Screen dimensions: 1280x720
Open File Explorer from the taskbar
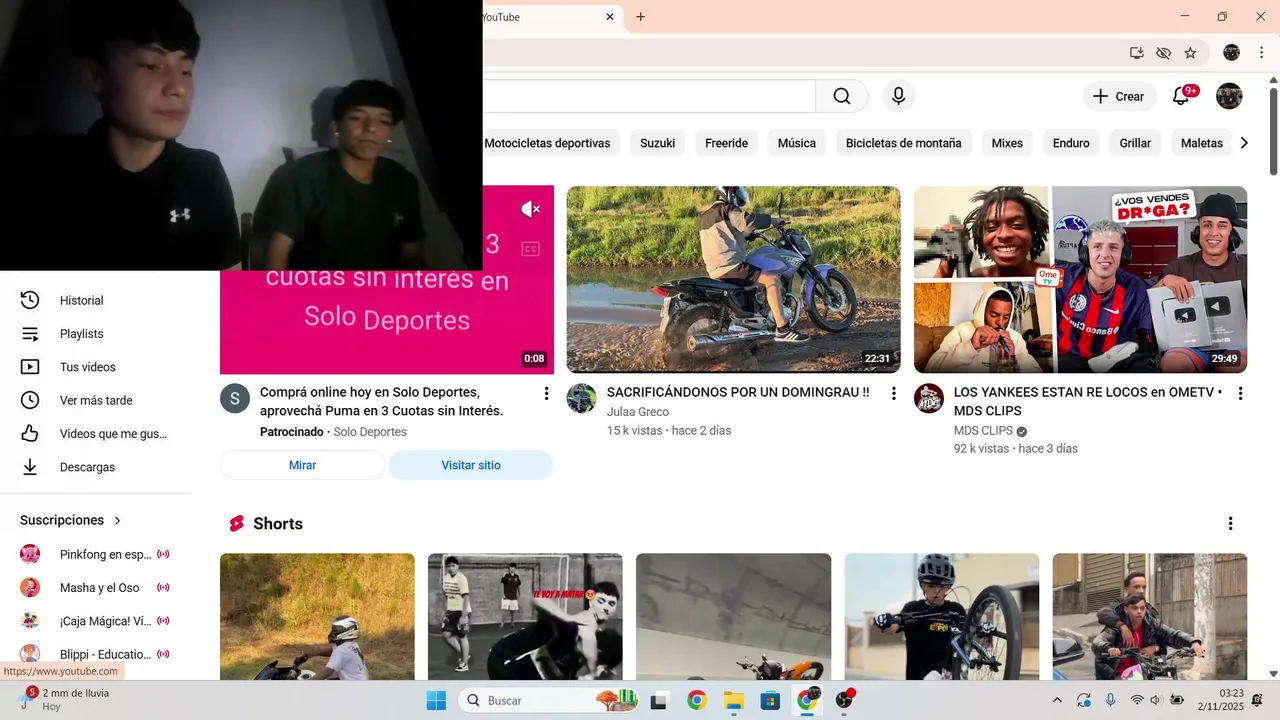click(x=734, y=700)
